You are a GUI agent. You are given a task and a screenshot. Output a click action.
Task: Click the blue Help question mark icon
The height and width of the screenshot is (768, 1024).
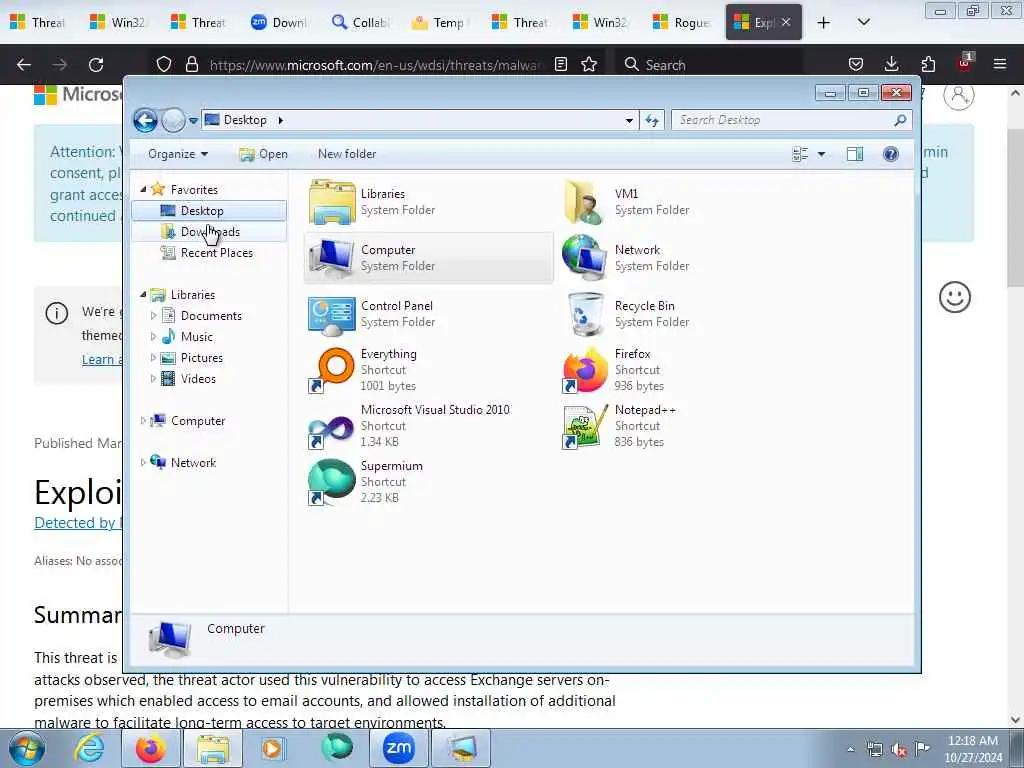(x=891, y=154)
